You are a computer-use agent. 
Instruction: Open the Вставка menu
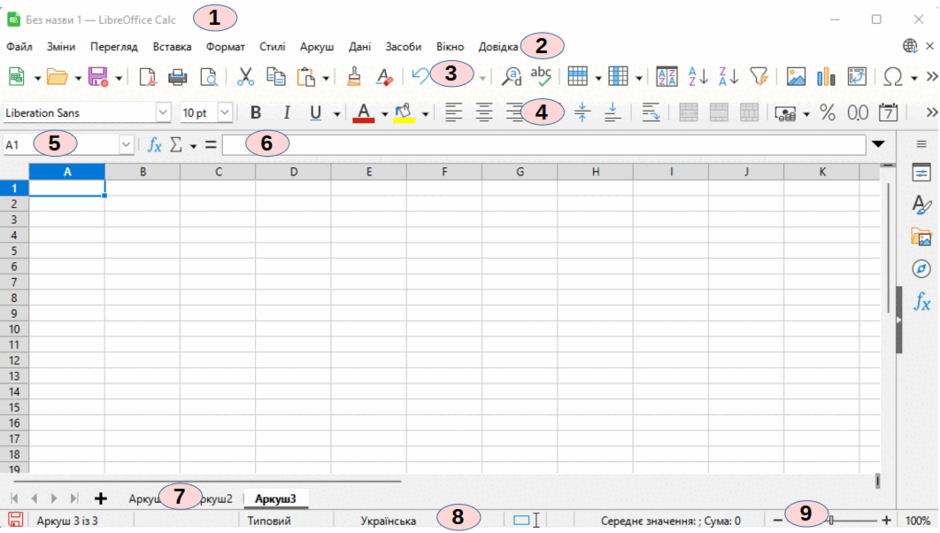pos(172,47)
